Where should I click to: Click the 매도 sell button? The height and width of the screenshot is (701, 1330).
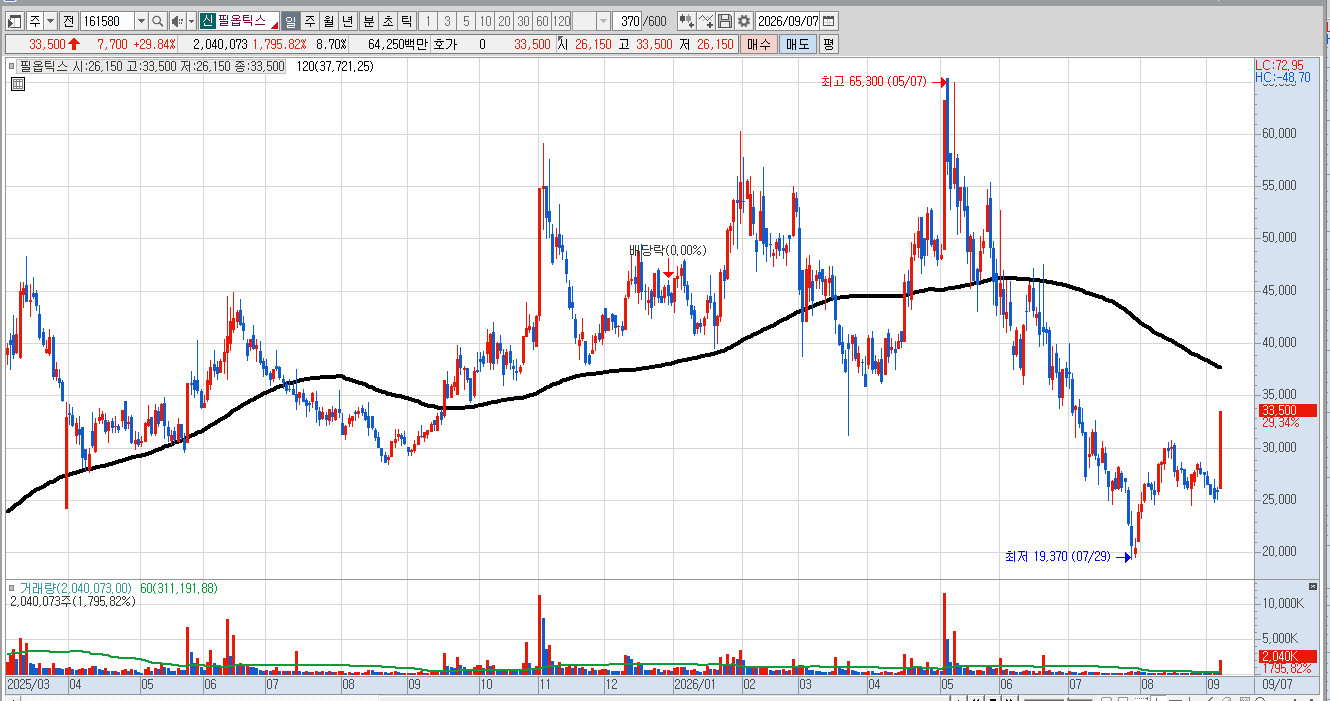797,44
